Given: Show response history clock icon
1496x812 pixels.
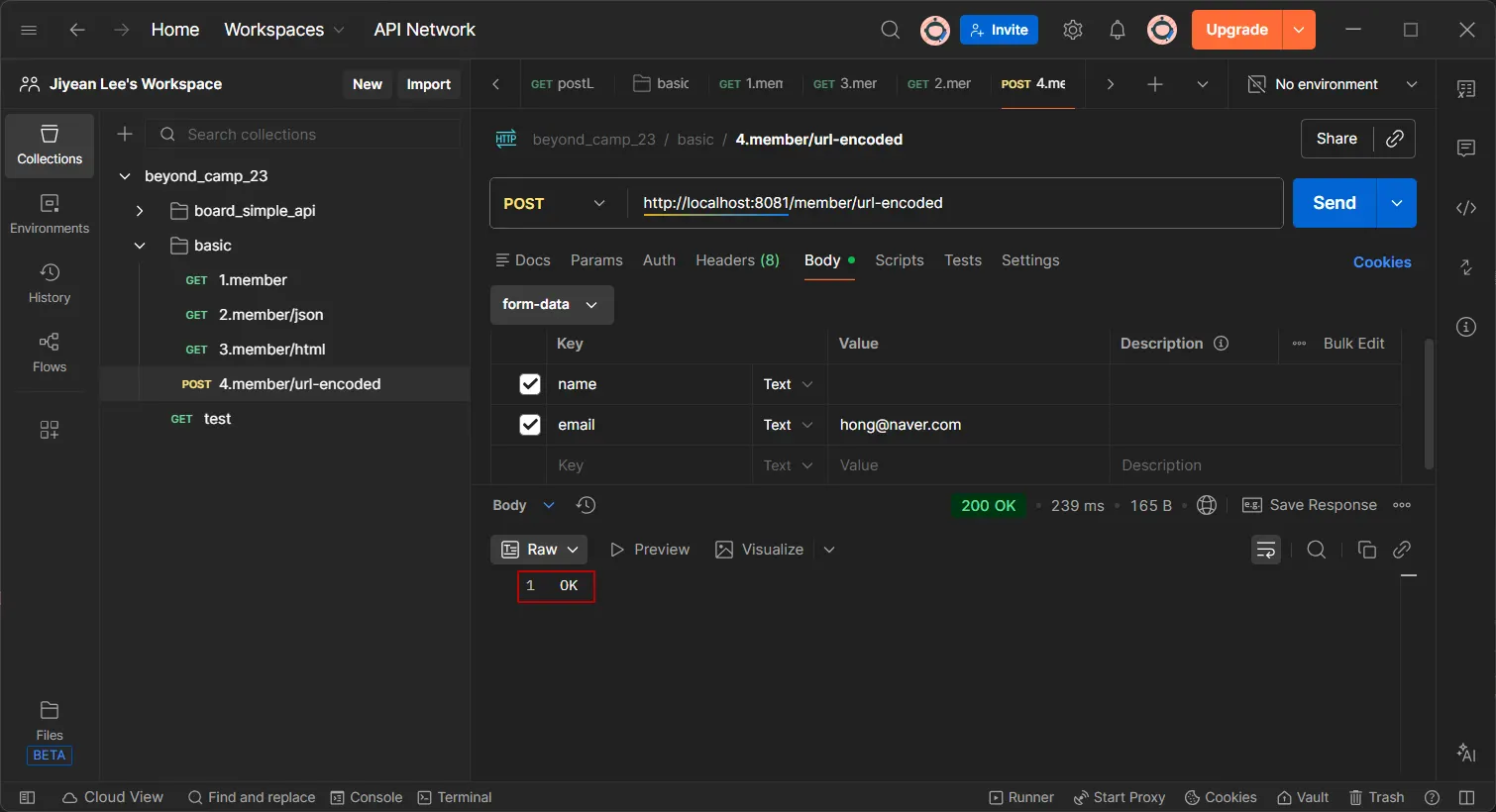Looking at the screenshot, I should tap(586, 505).
